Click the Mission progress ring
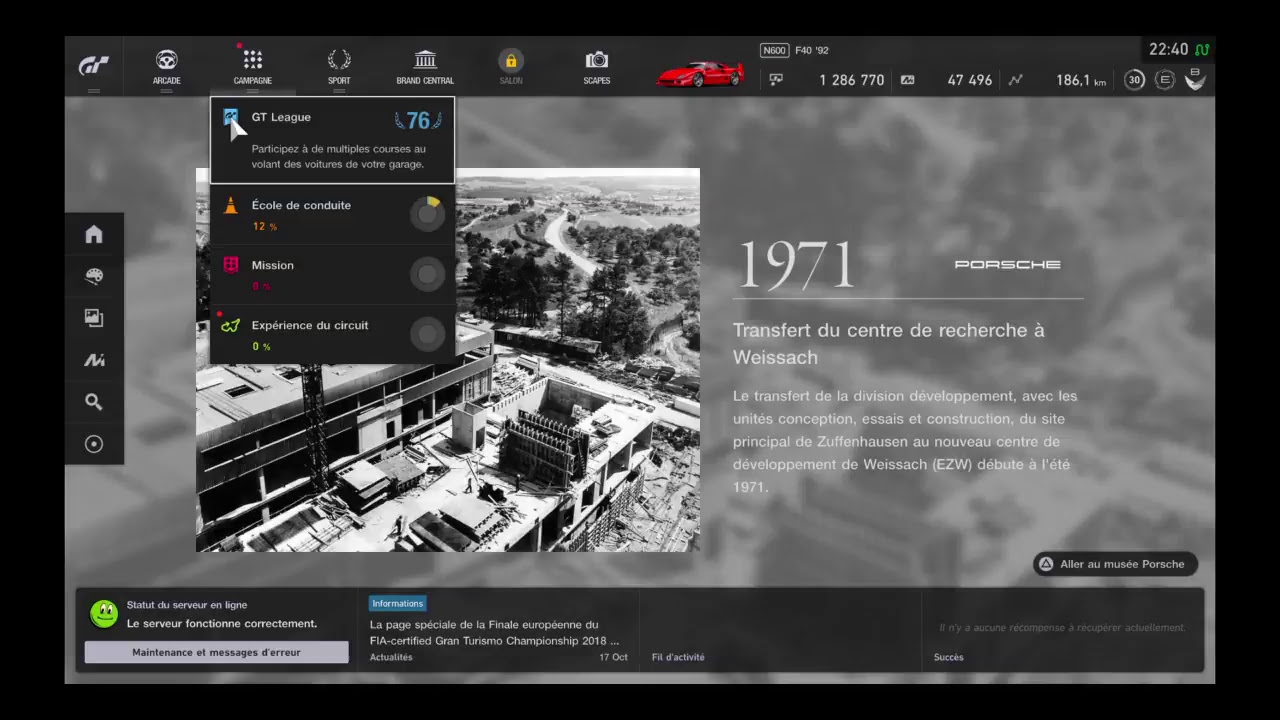 [x=427, y=274]
